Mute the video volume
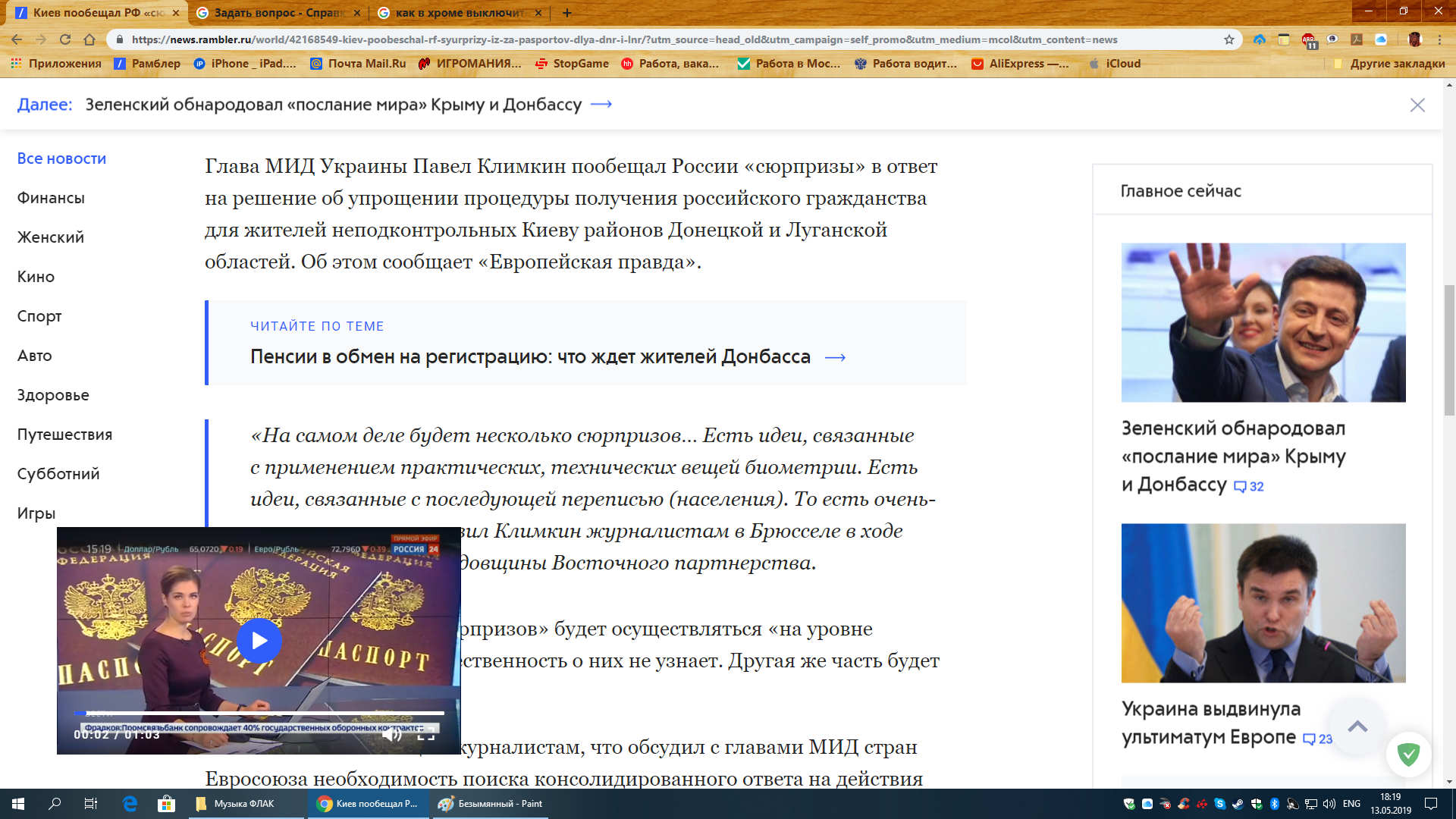Screen dimensions: 1456x819 391,733
